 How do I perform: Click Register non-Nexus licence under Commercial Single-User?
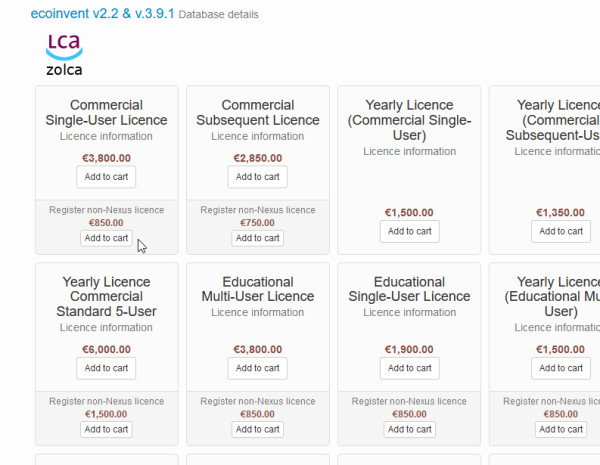106,210
